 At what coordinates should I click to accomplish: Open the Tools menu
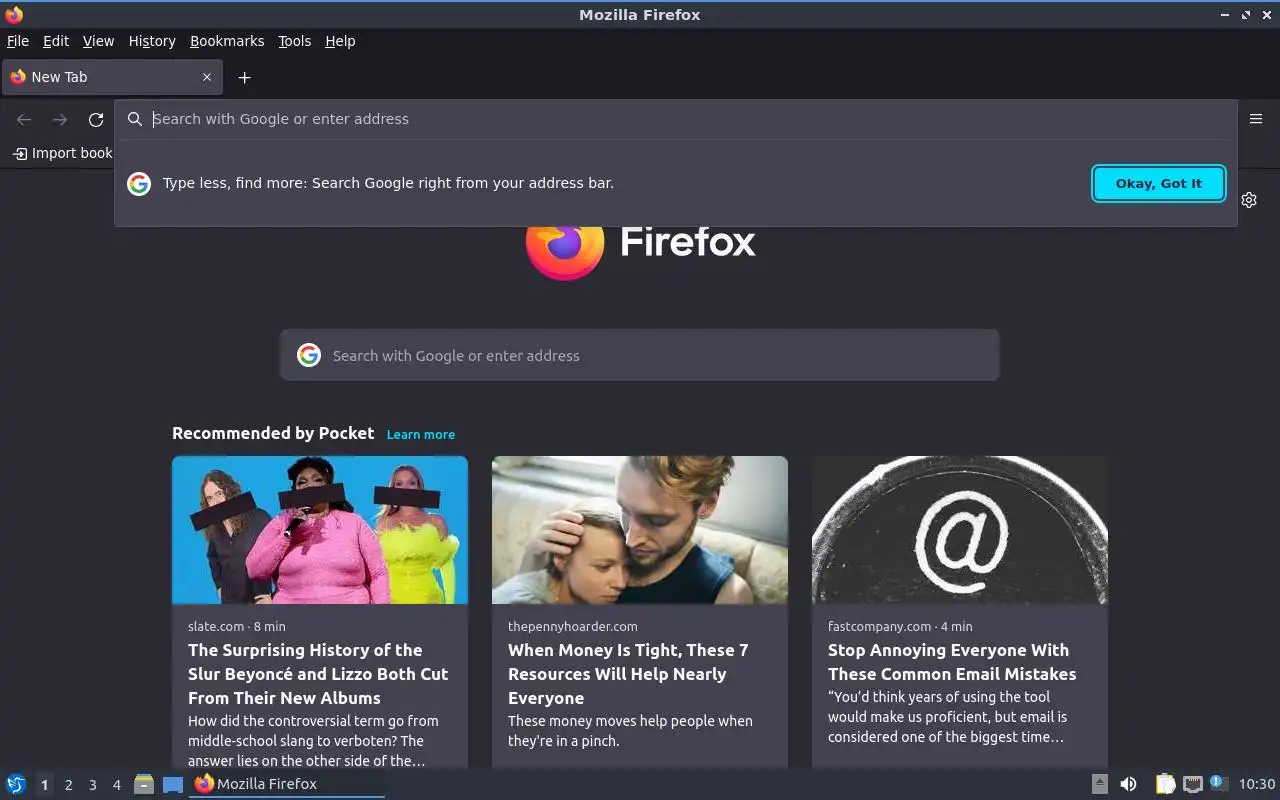[294, 41]
